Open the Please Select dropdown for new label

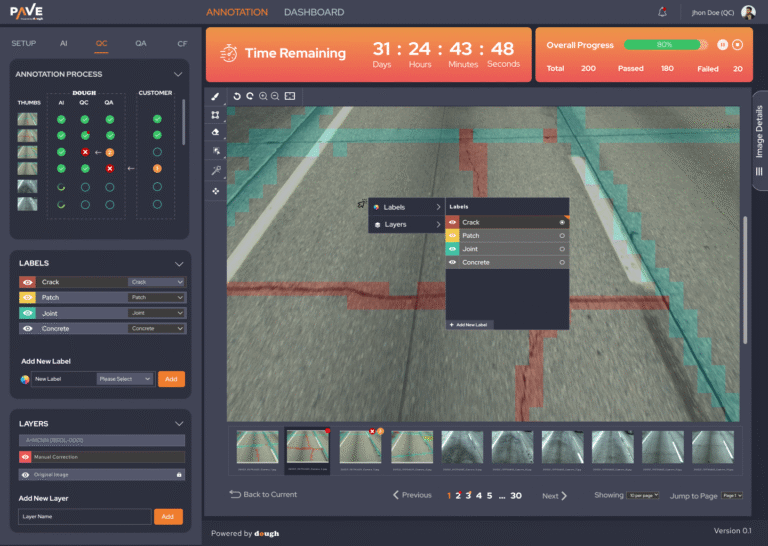(x=125, y=379)
